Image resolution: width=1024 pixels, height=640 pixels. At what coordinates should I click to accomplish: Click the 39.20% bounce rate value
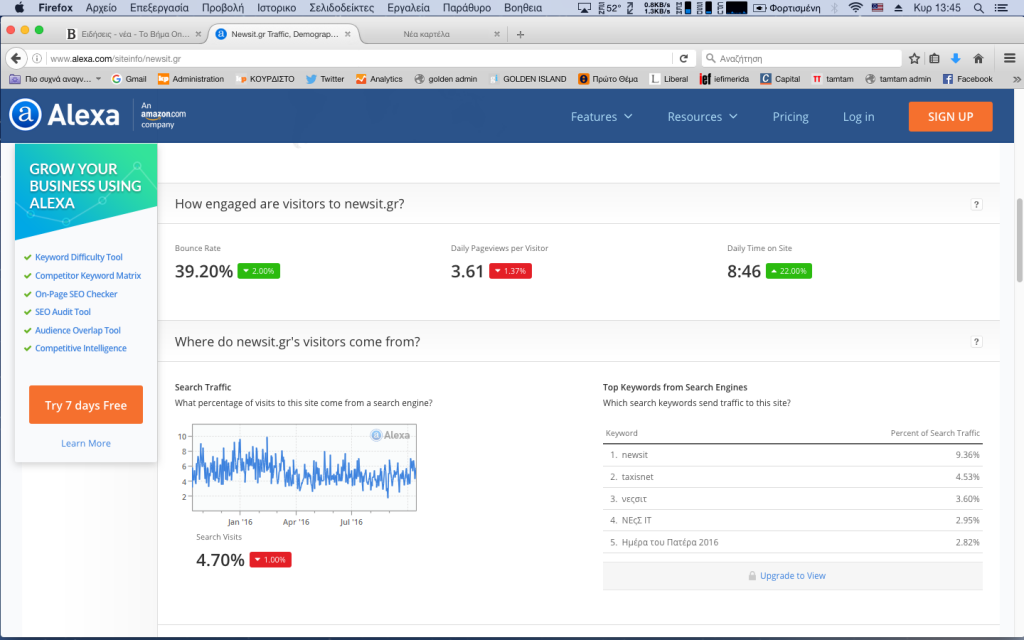click(x=203, y=271)
